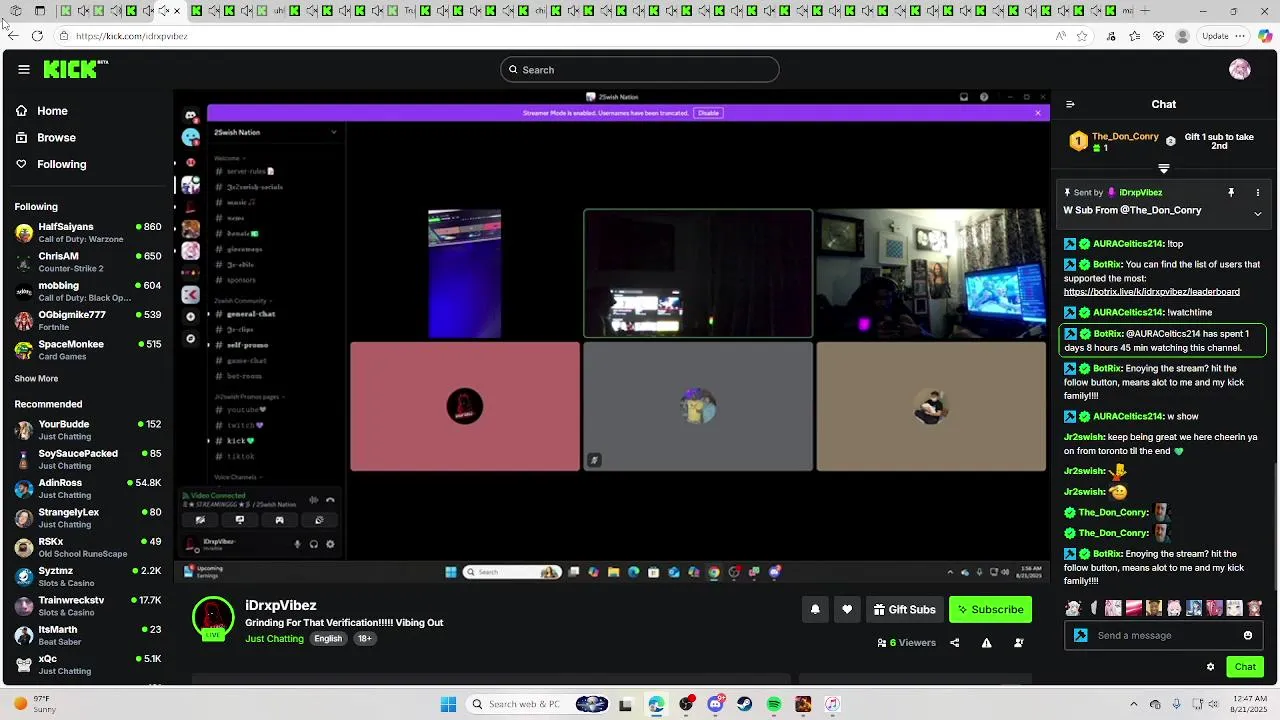The height and width of the screenshot is (720, 1280).
Task: Collapse the chat panel icon
Action: click(1070, 104)
